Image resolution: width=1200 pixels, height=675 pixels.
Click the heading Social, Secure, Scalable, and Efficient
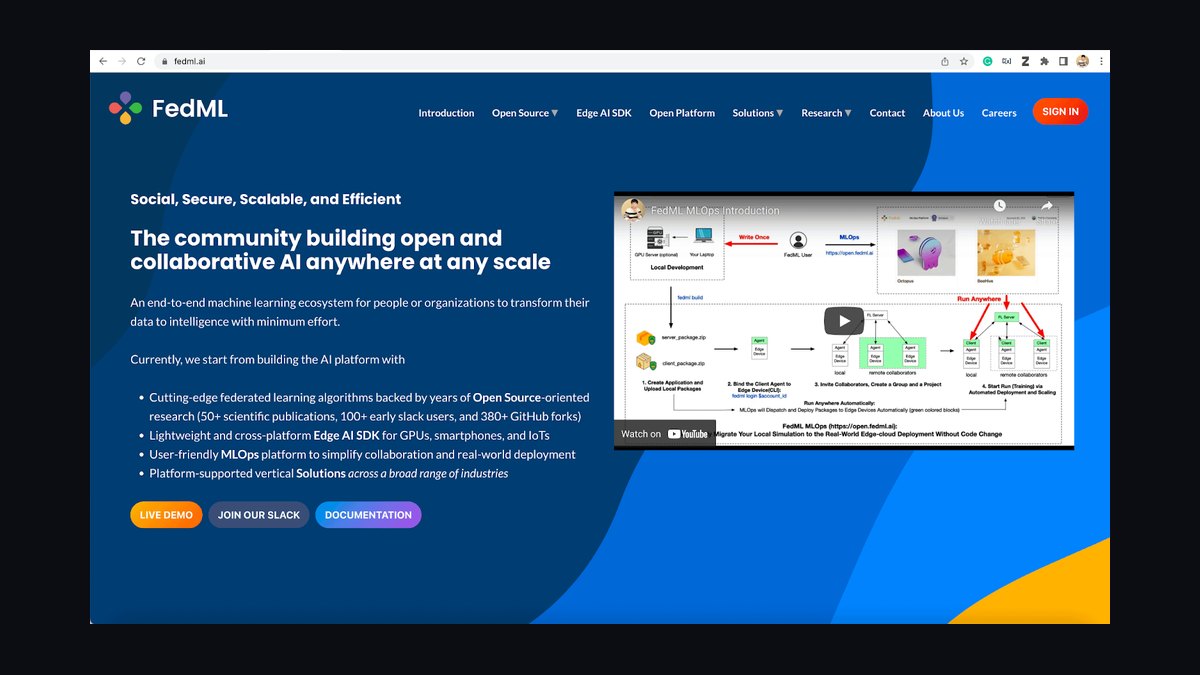[x=266, y=199]
